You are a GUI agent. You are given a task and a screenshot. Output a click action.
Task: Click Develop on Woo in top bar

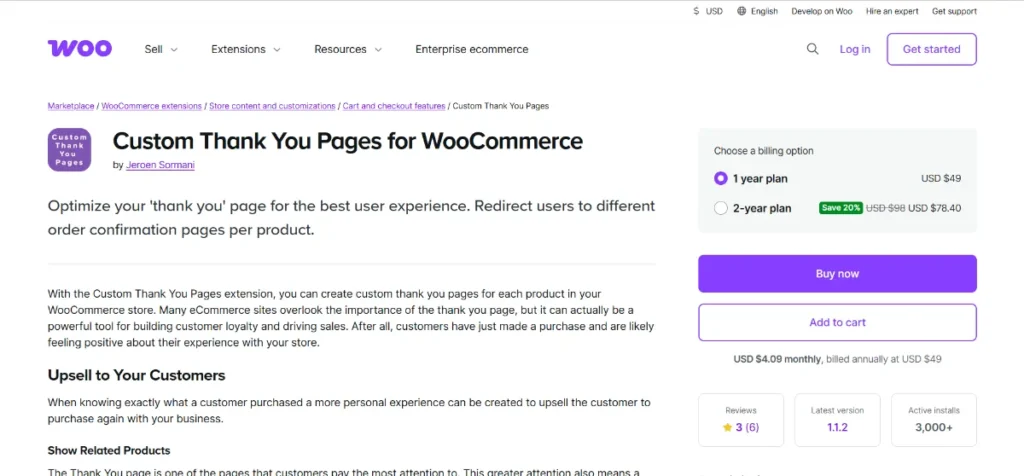821,11
